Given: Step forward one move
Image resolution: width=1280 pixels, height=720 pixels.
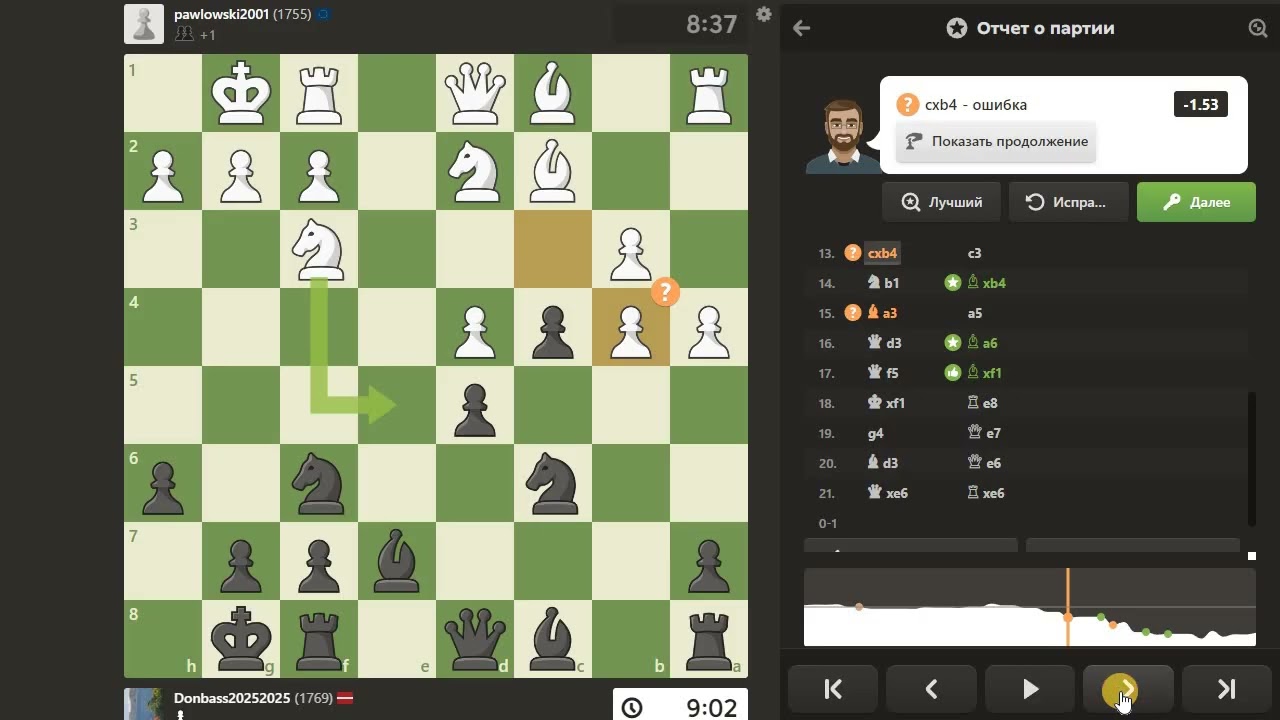Looking at the screenshot, I should coord(1128,689).
